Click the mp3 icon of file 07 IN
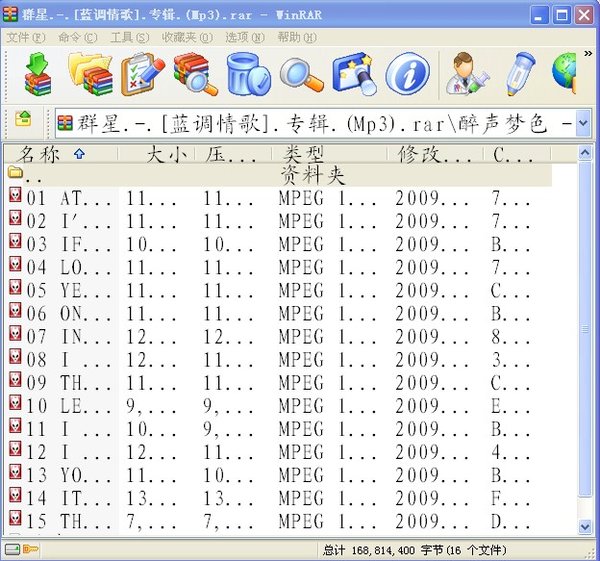 coord(15,333)
